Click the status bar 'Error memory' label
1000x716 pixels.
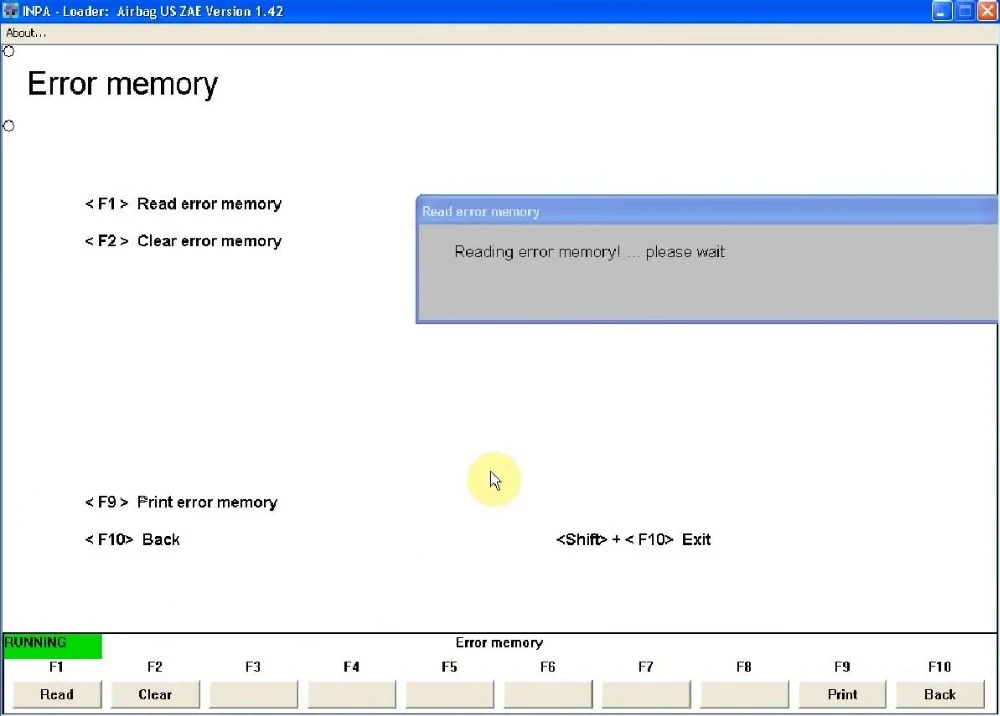coord(499,643)
